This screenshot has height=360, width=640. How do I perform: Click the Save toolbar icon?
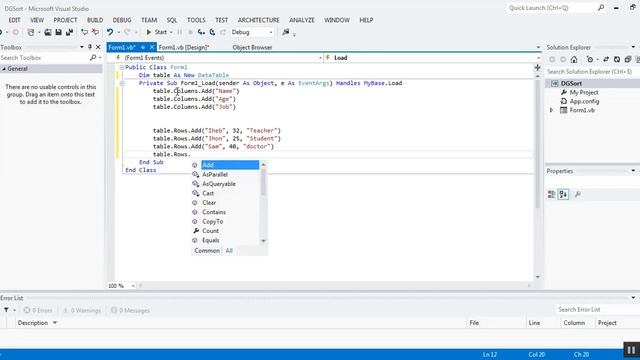[x=59, y=32]
